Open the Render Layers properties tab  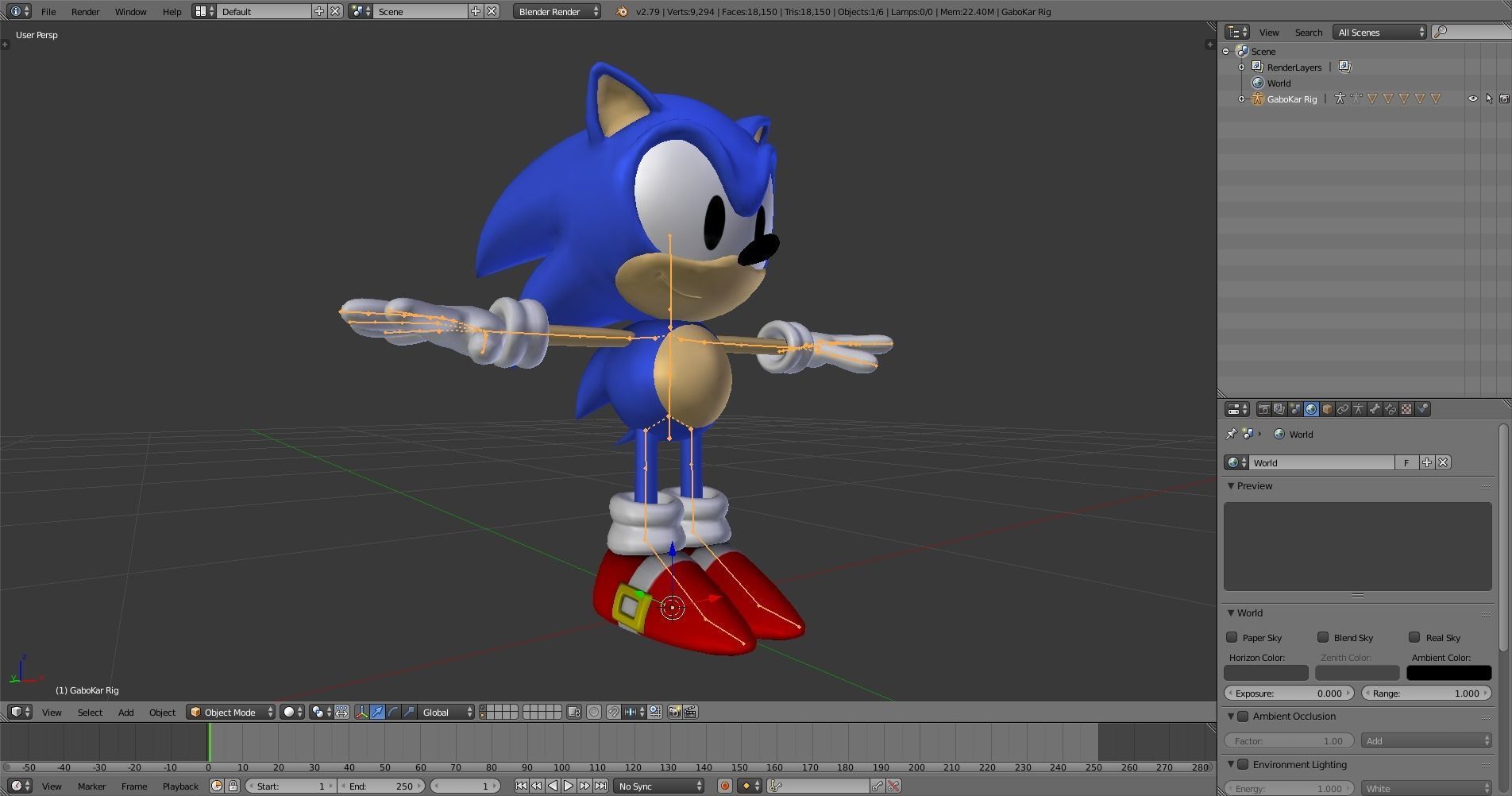coord(1279,409)
